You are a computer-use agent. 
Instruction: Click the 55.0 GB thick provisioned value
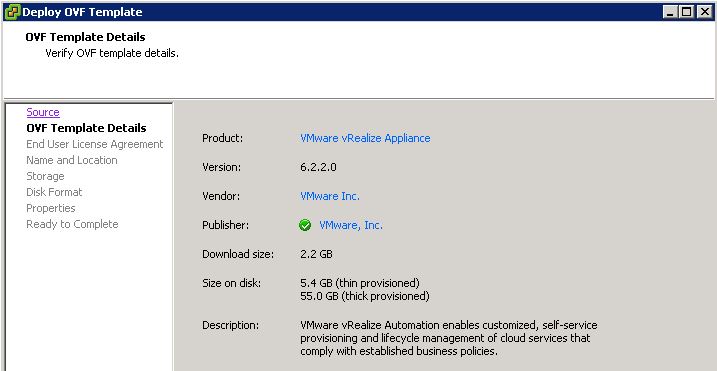tap(365, 296)
